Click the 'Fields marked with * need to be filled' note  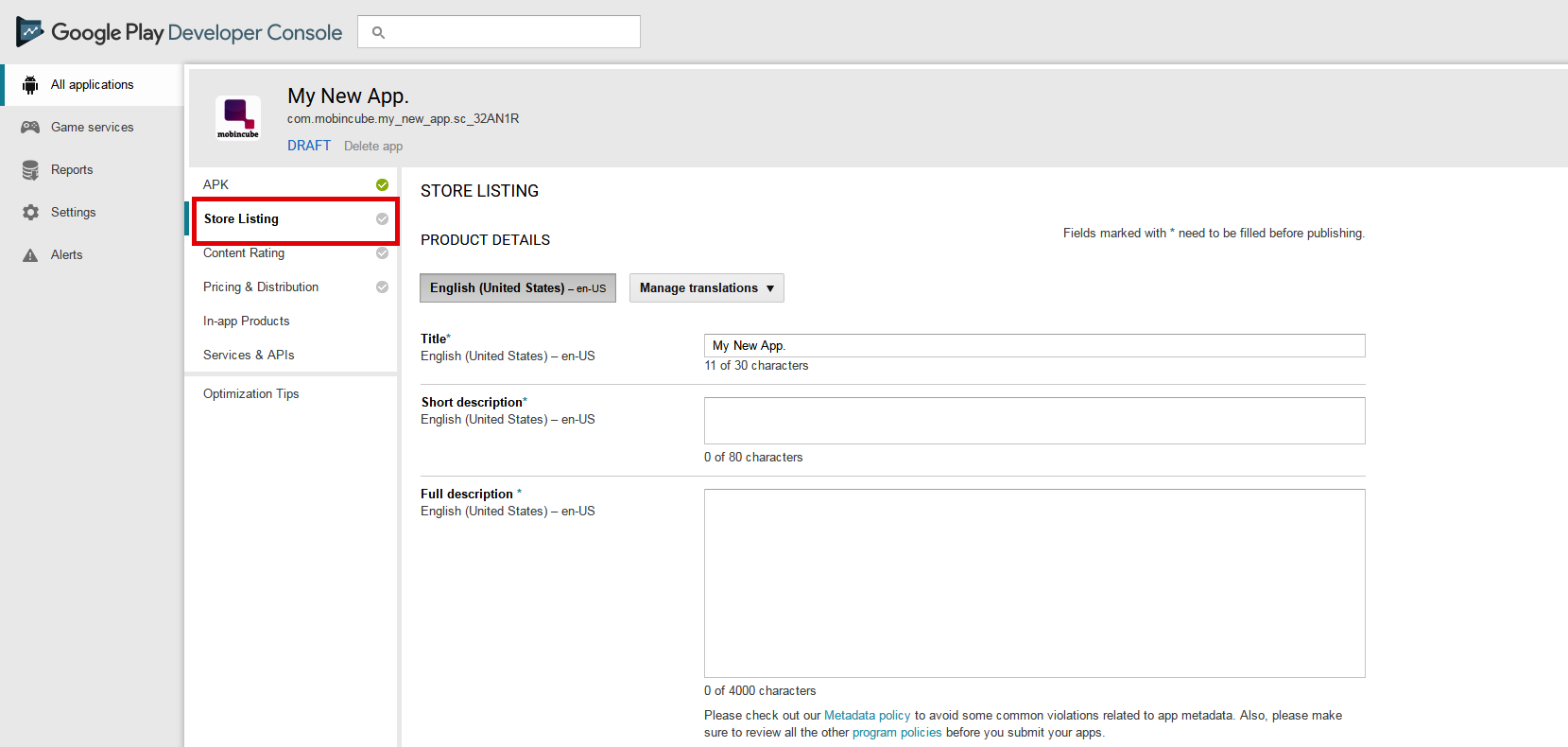tap(1214, 234)
